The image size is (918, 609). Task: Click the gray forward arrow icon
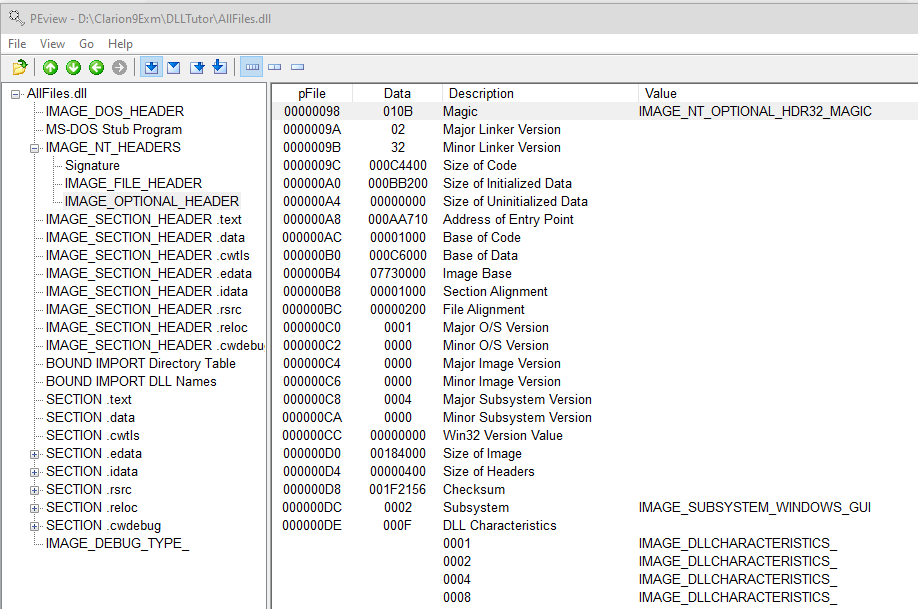tap(119, 67)
